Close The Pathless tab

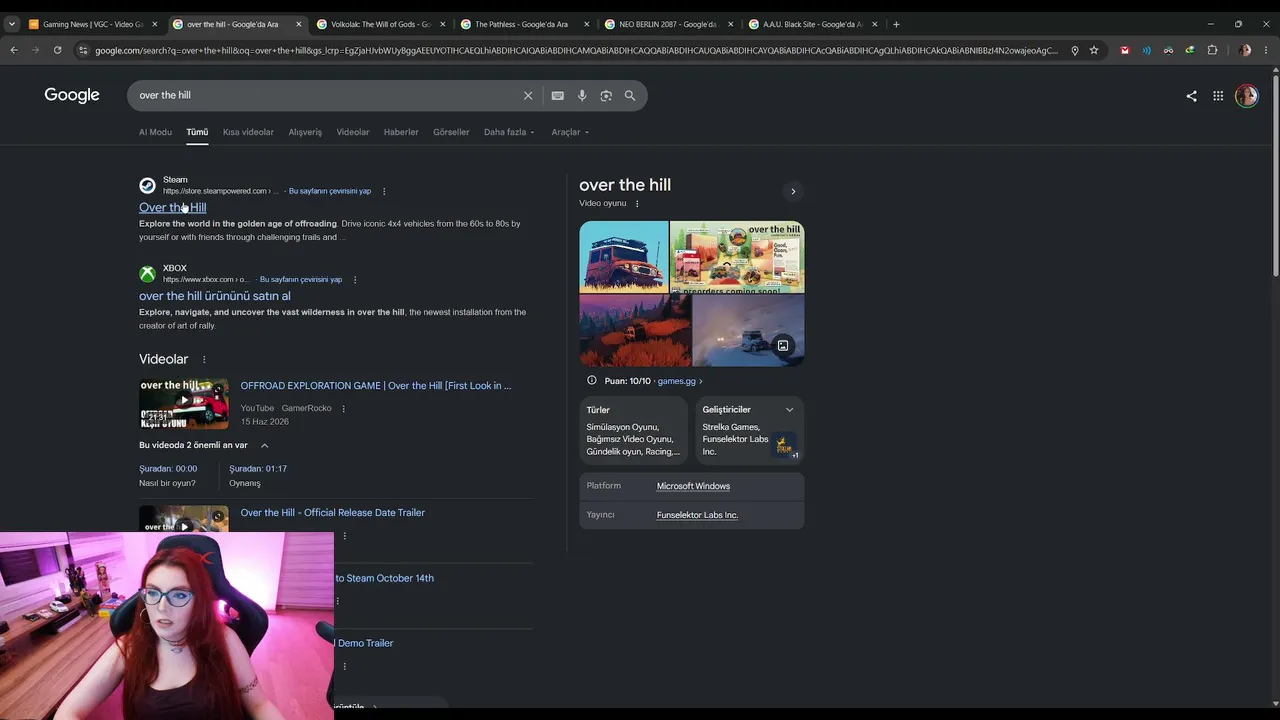click(x=586, y=24)
